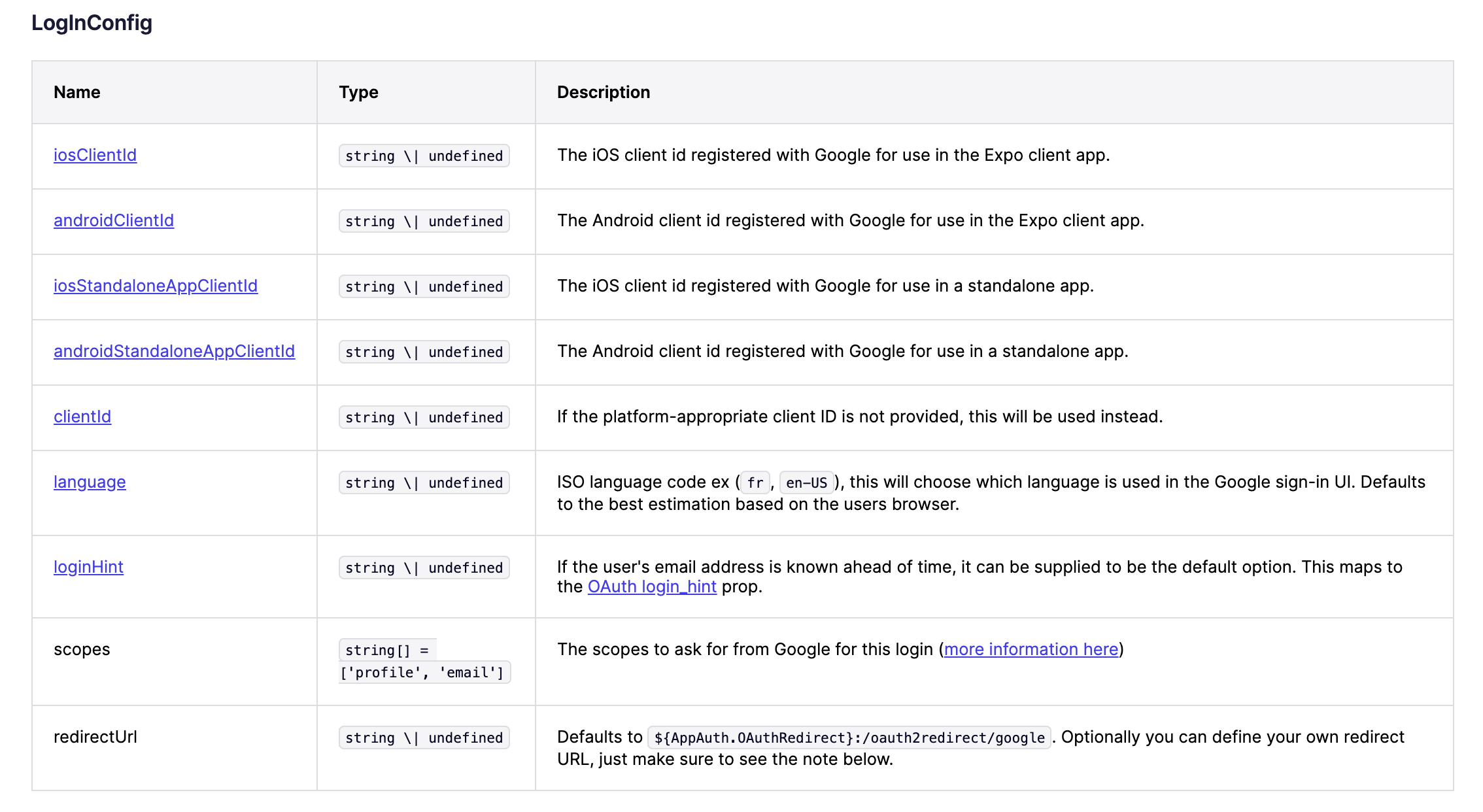Open the OAuth login_hint link
This screenshot has width=1483, height=812.
tap(652, 586)
